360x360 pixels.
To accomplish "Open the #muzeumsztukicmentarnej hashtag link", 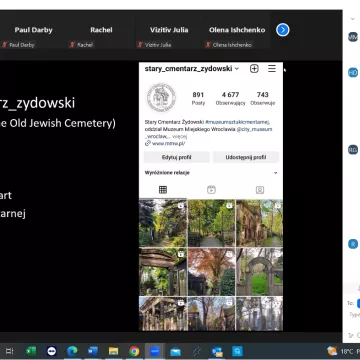I will pos(238,122).
